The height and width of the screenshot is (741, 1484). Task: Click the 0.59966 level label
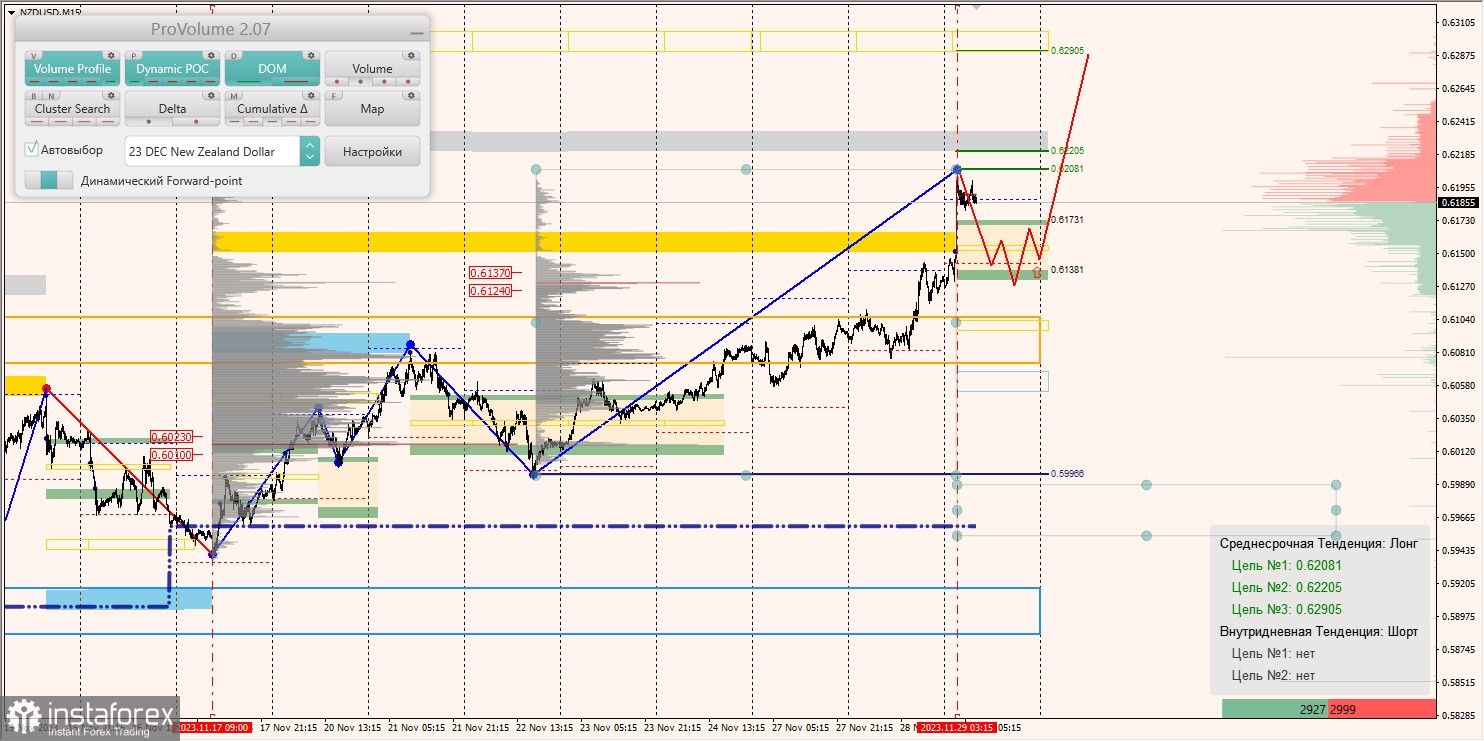tap(1068, 474)
